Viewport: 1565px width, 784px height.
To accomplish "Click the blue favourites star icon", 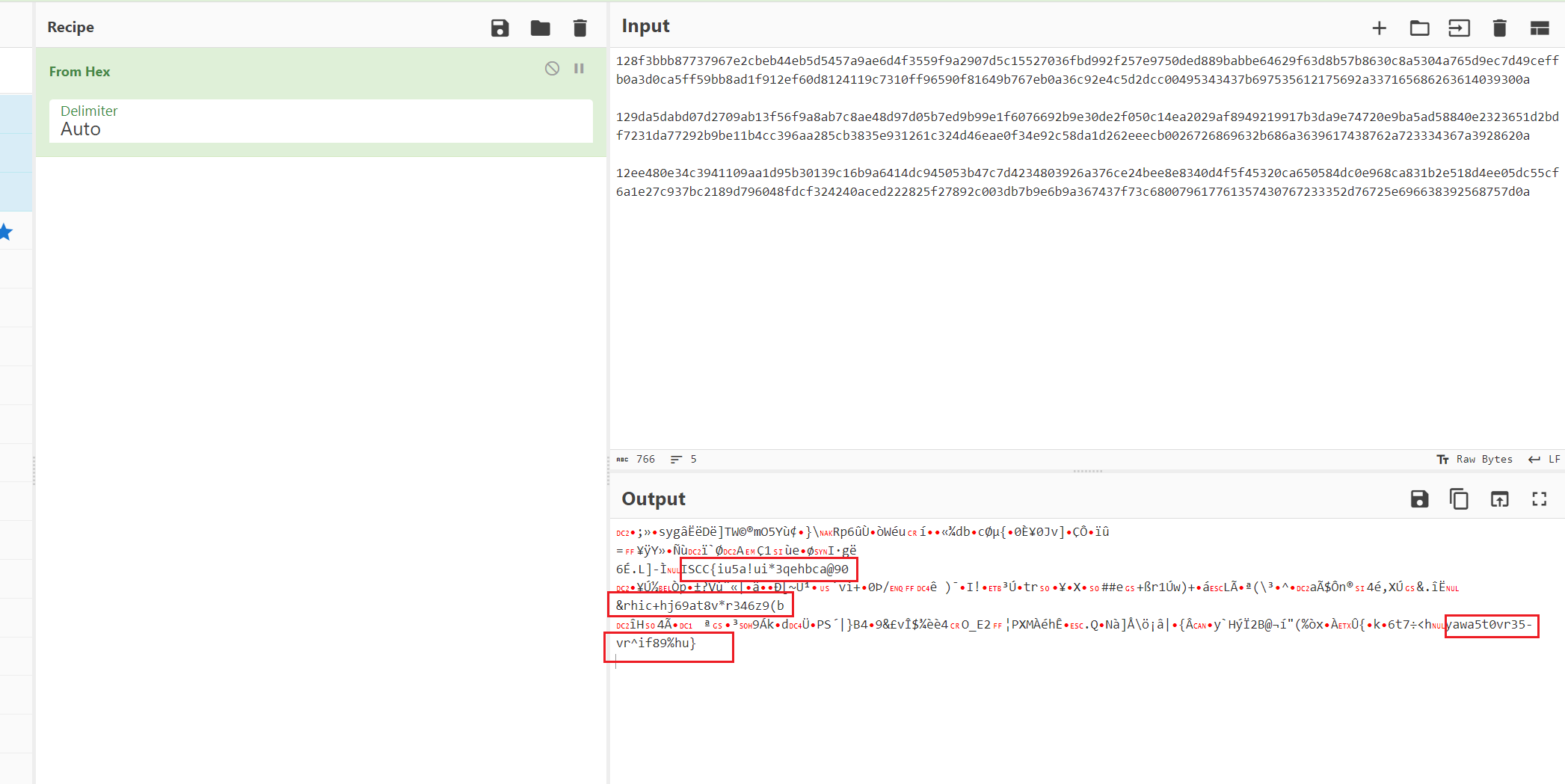I will [6, 232].
